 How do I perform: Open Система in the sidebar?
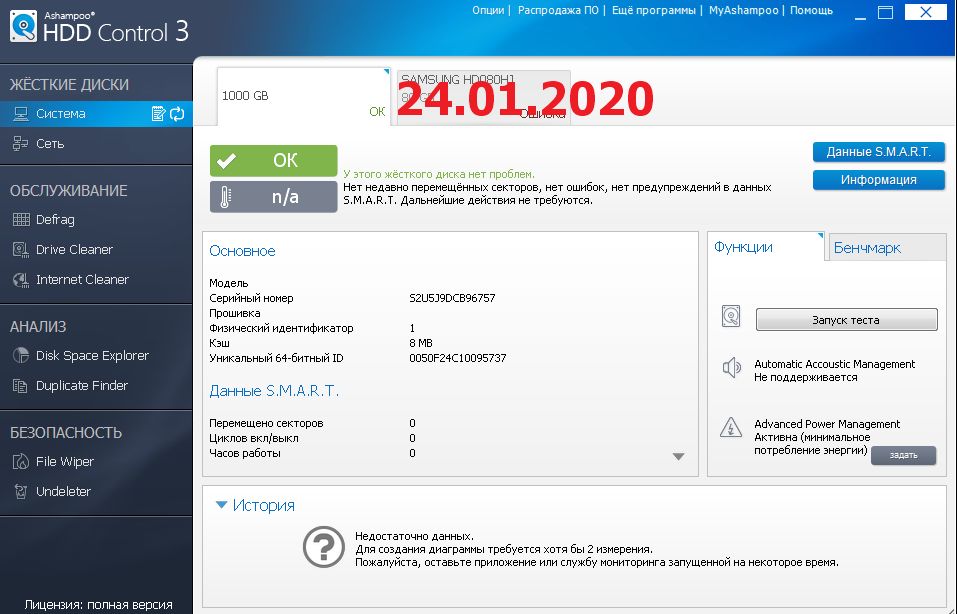click(96, 114)
